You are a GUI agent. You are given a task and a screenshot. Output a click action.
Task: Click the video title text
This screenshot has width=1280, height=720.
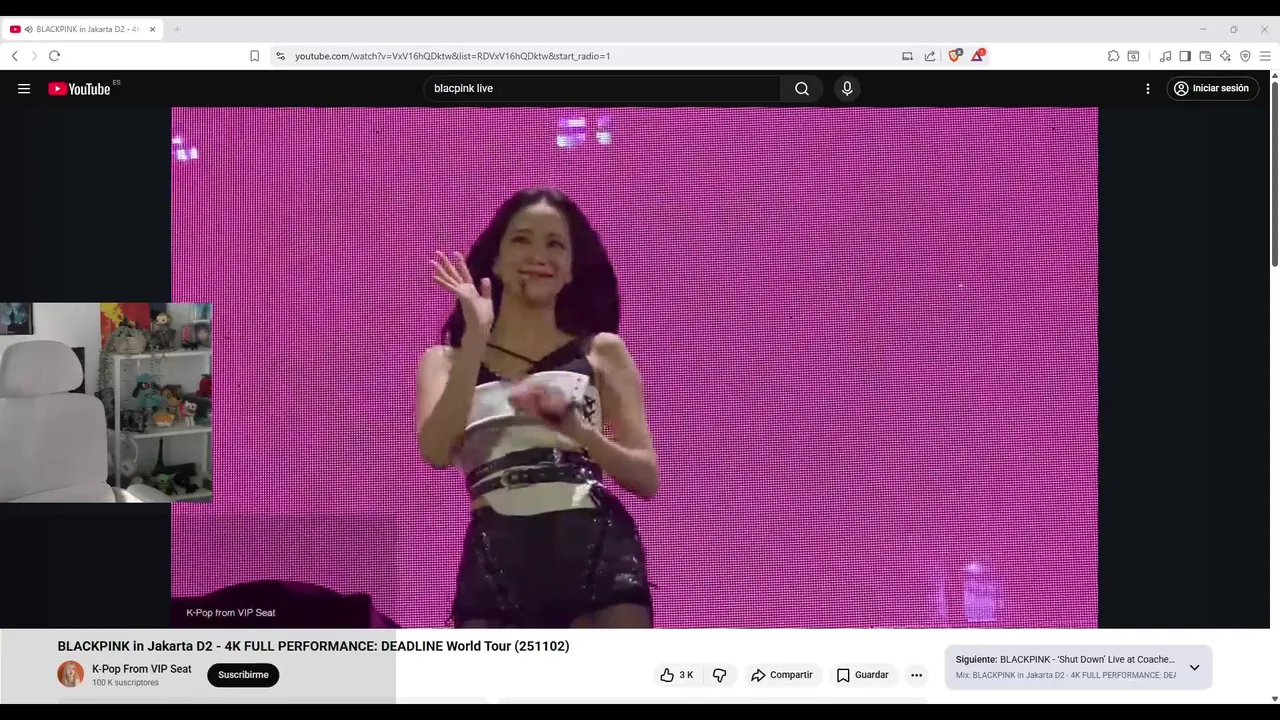tap(313, 646)
